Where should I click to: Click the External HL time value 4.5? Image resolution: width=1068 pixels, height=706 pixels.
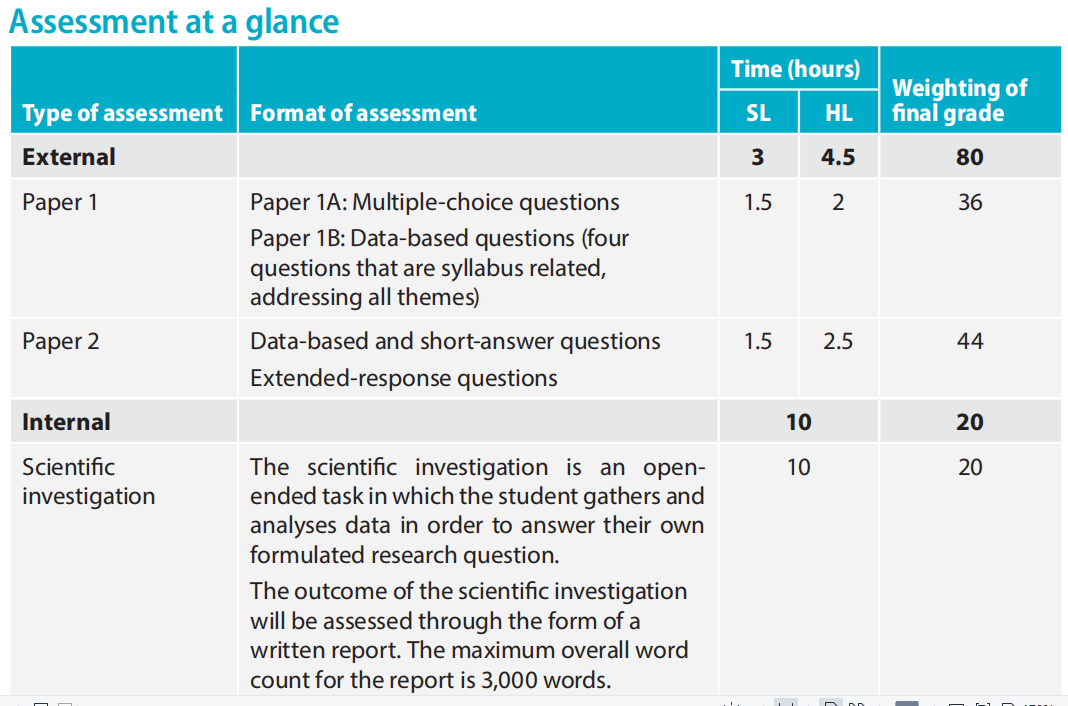(x=838, y=157)
